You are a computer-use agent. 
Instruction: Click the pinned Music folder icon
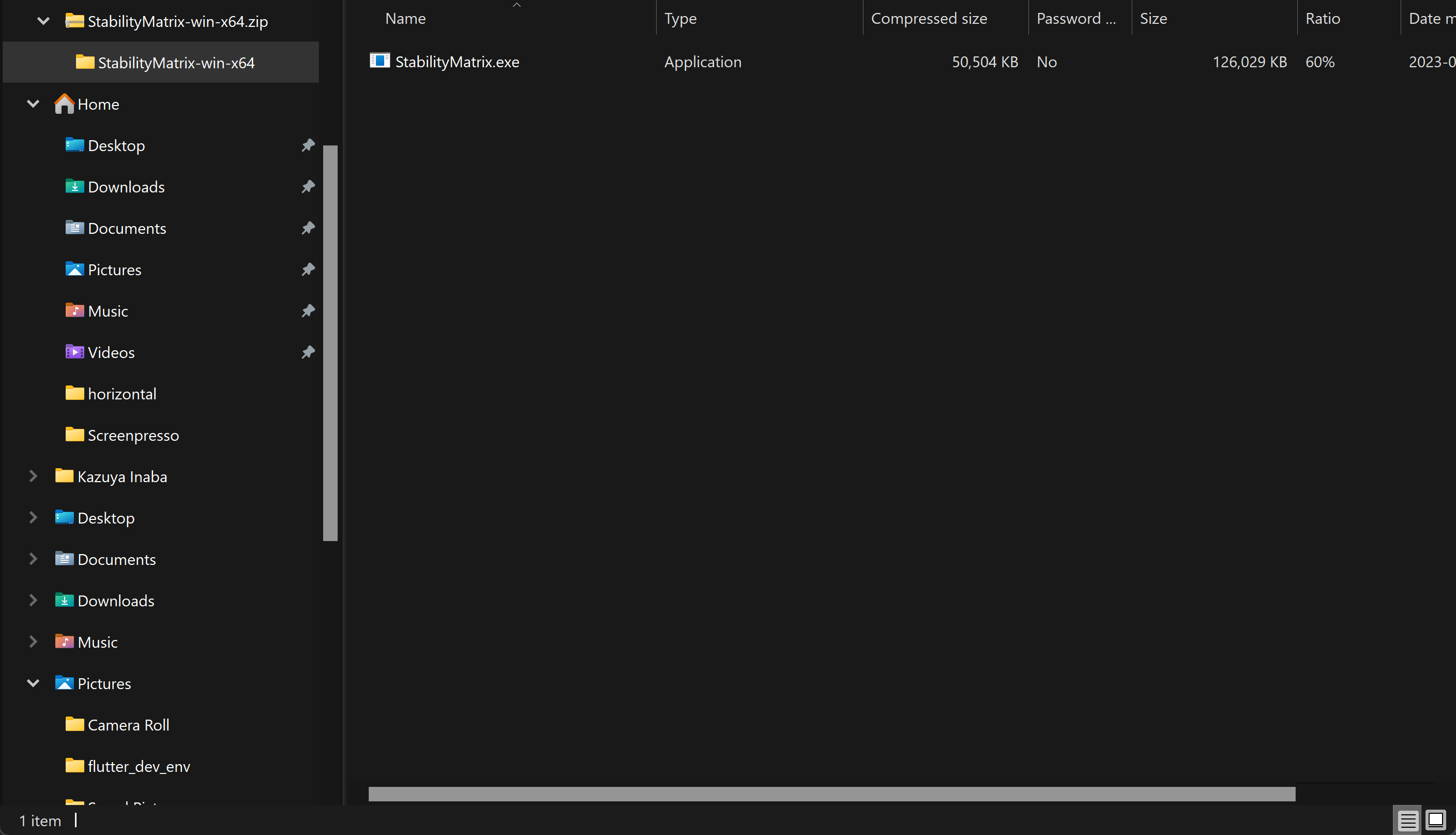point(74,311)
